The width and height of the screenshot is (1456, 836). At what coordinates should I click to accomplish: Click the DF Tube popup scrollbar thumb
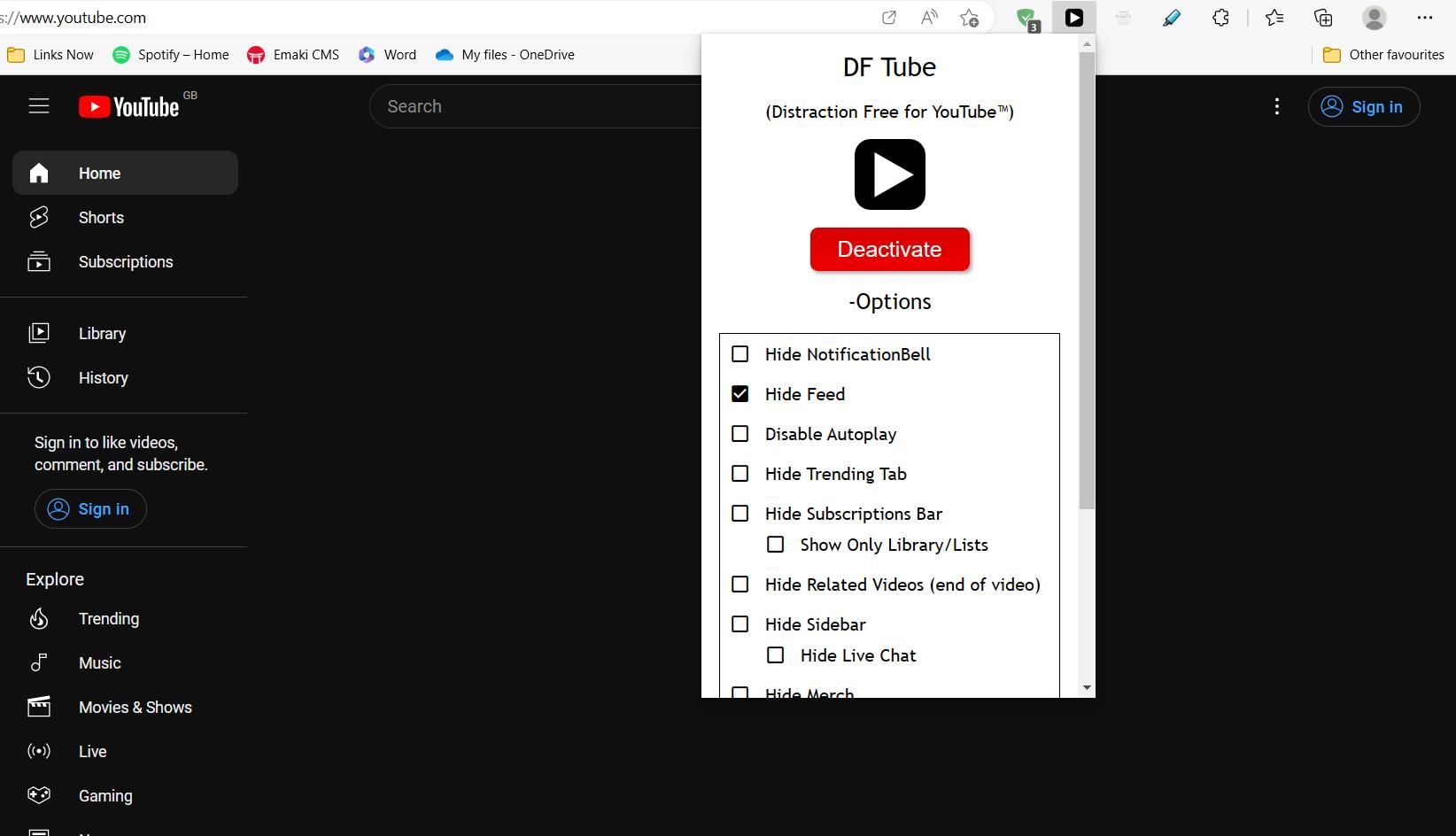point(1087,281)
